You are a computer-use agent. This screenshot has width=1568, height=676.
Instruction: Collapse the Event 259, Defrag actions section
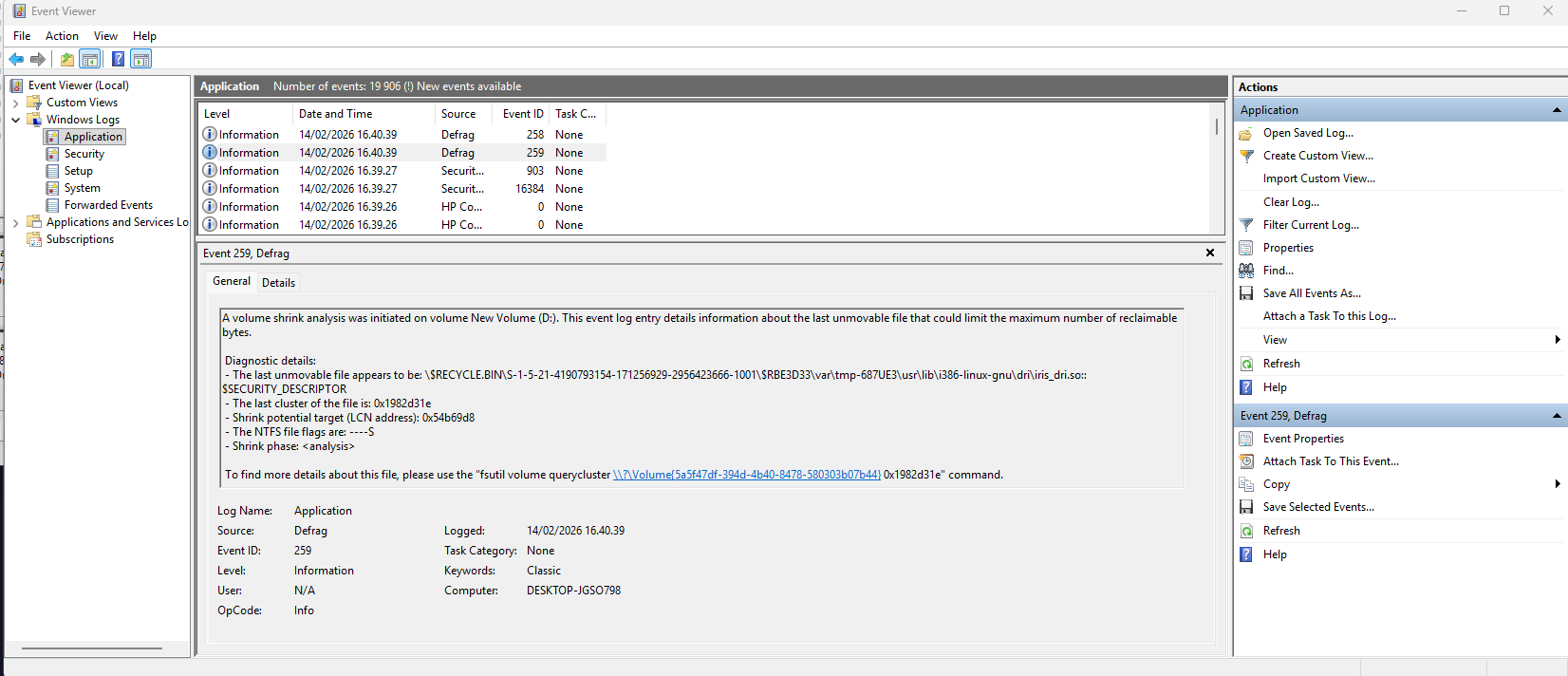[1557, 416]
